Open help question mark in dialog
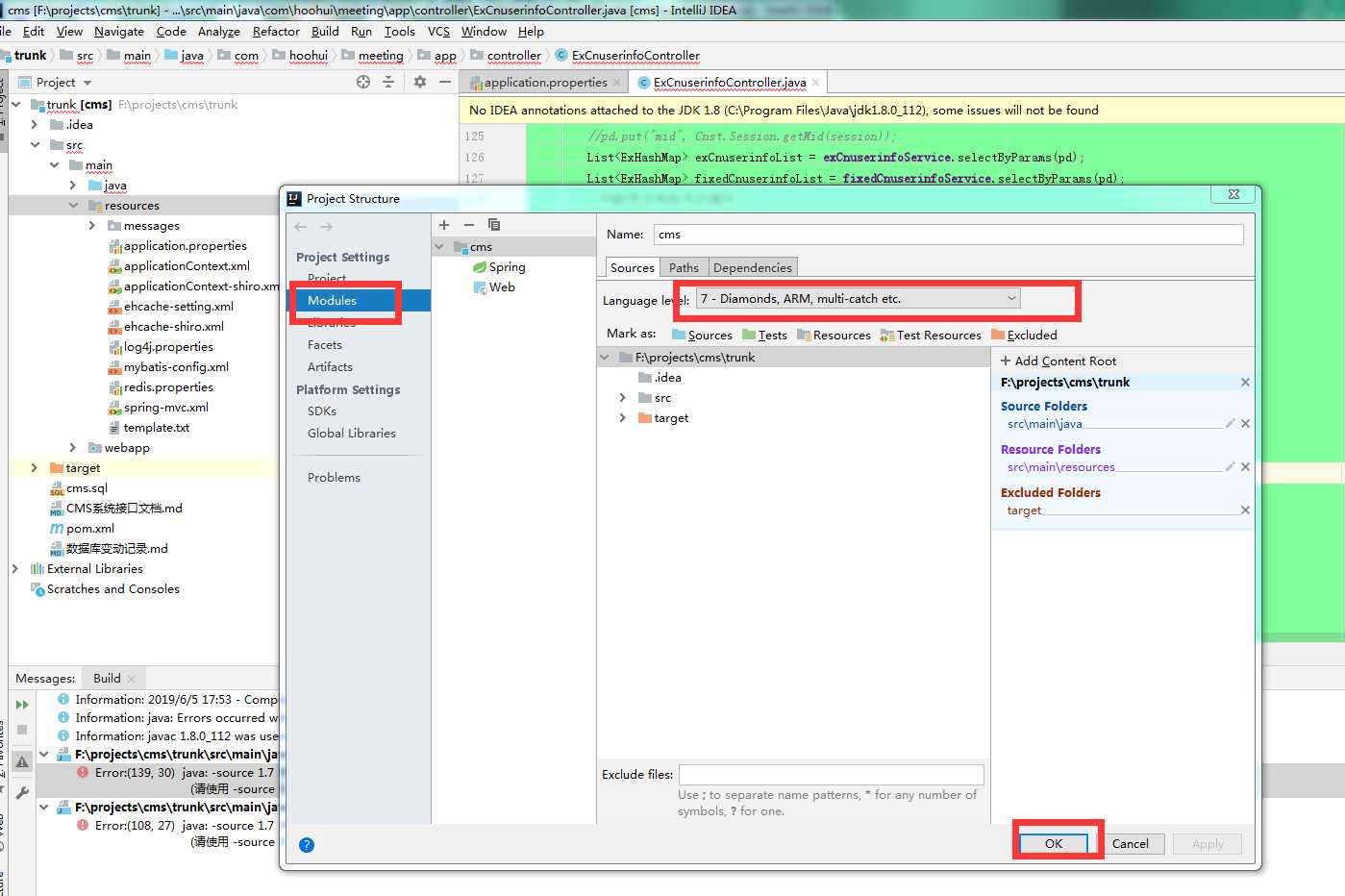 [x=307, y=845]
